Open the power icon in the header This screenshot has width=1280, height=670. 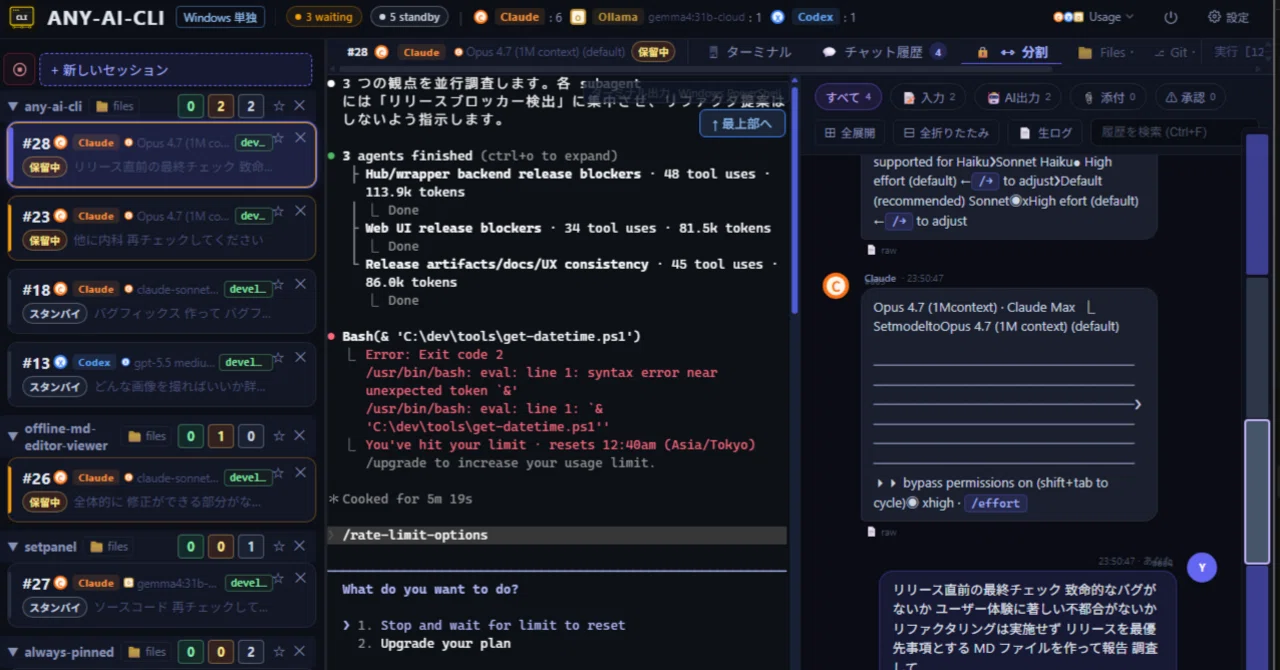pos(1171,17)
